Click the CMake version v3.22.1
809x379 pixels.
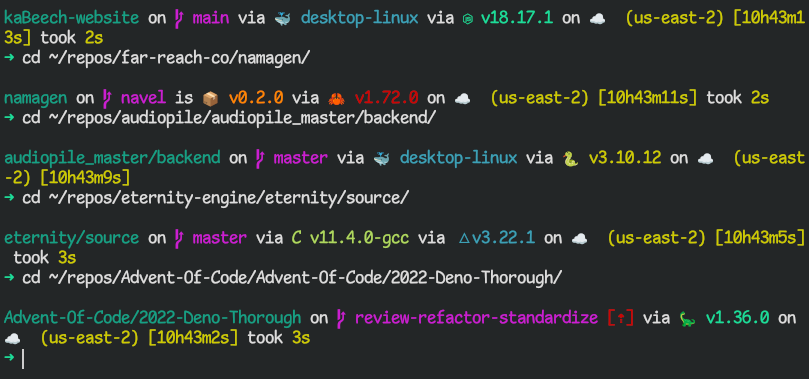click(x=503, y=238)
